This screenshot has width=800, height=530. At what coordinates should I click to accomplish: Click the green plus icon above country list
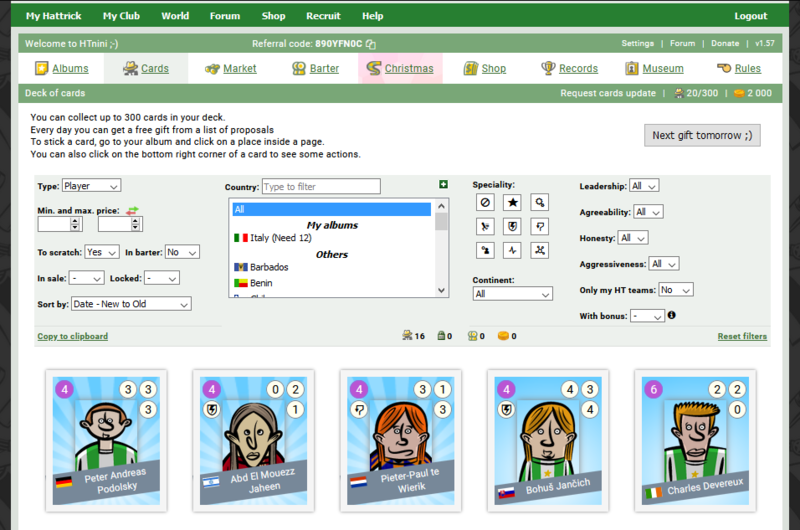tap(443, 184)
